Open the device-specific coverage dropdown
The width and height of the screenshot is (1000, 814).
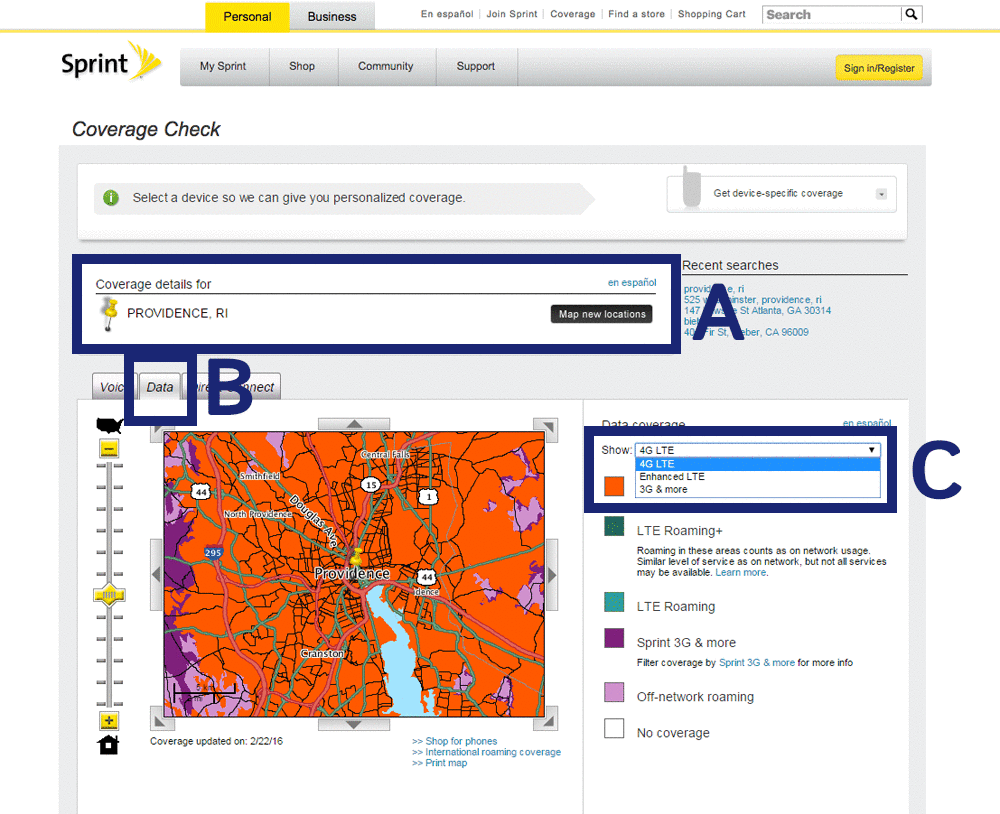pyautogui.click(x=881, y=194)
